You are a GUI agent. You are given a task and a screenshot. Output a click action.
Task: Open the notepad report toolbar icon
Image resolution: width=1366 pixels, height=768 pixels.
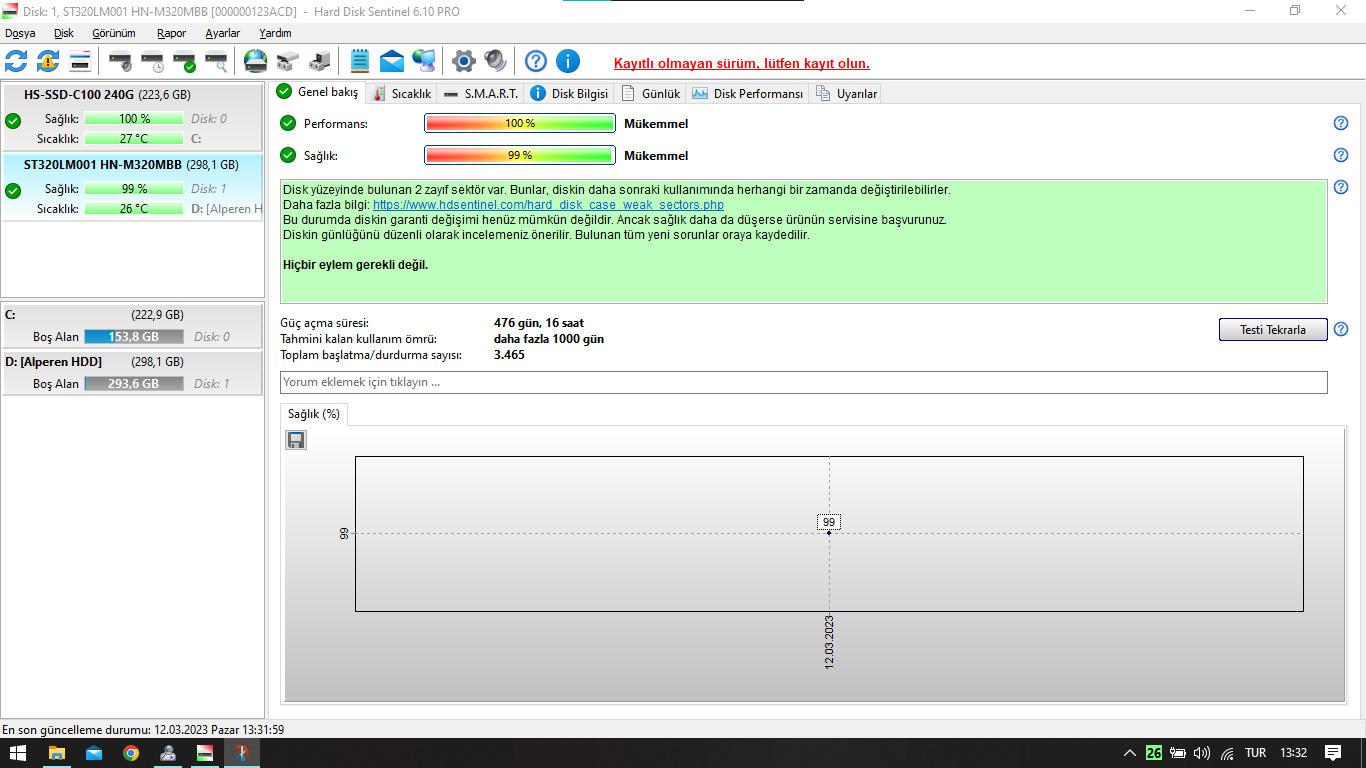coord(360,61)
